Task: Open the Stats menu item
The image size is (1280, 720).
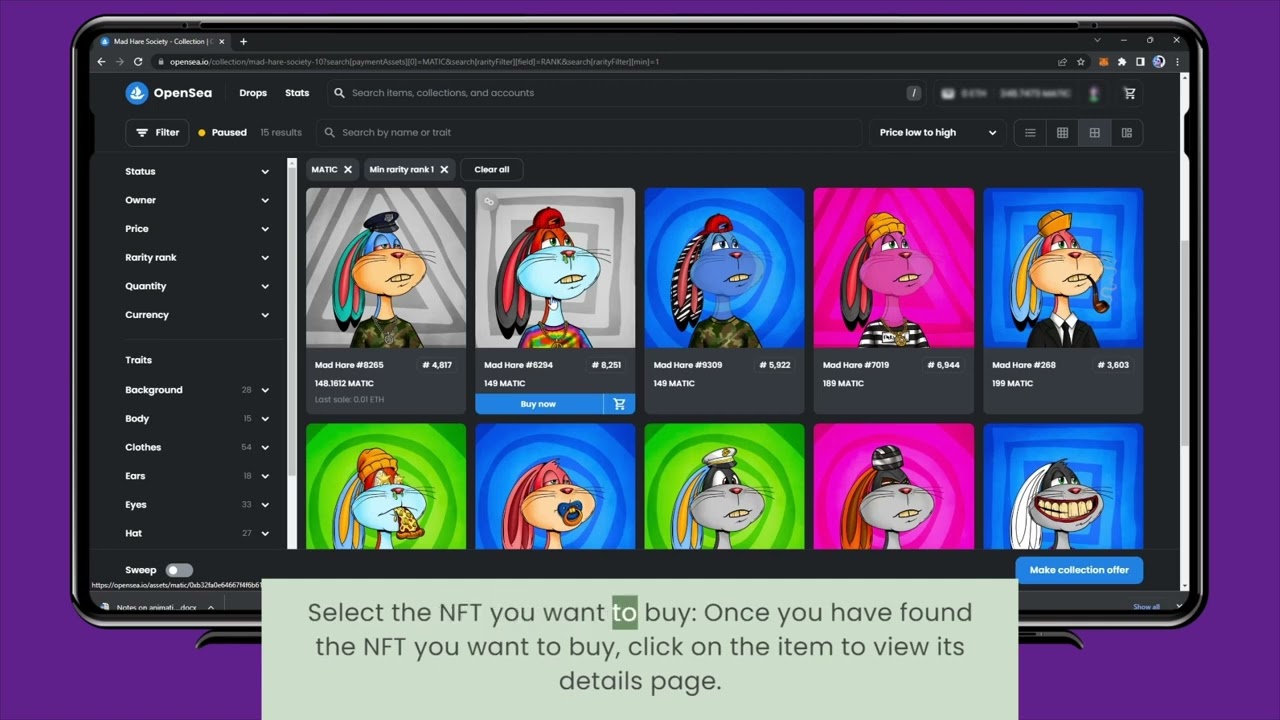Action: (x=297, y=93)
